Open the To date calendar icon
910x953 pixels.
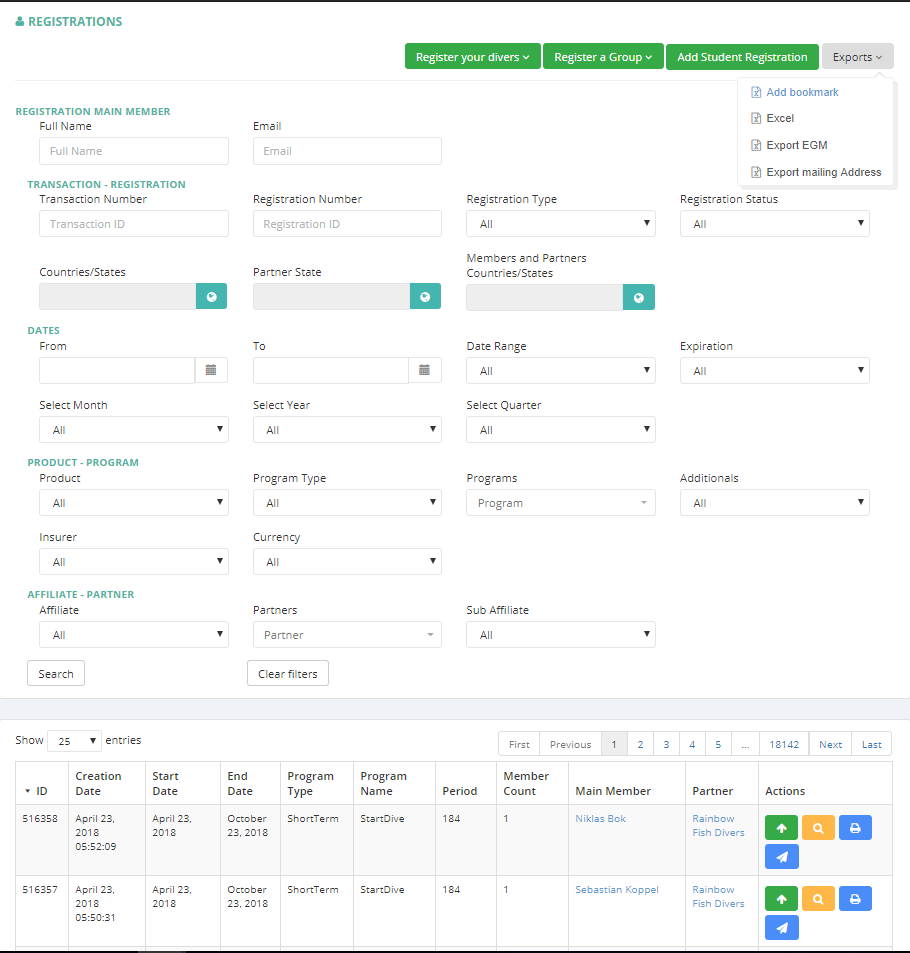tap(424, 370)
